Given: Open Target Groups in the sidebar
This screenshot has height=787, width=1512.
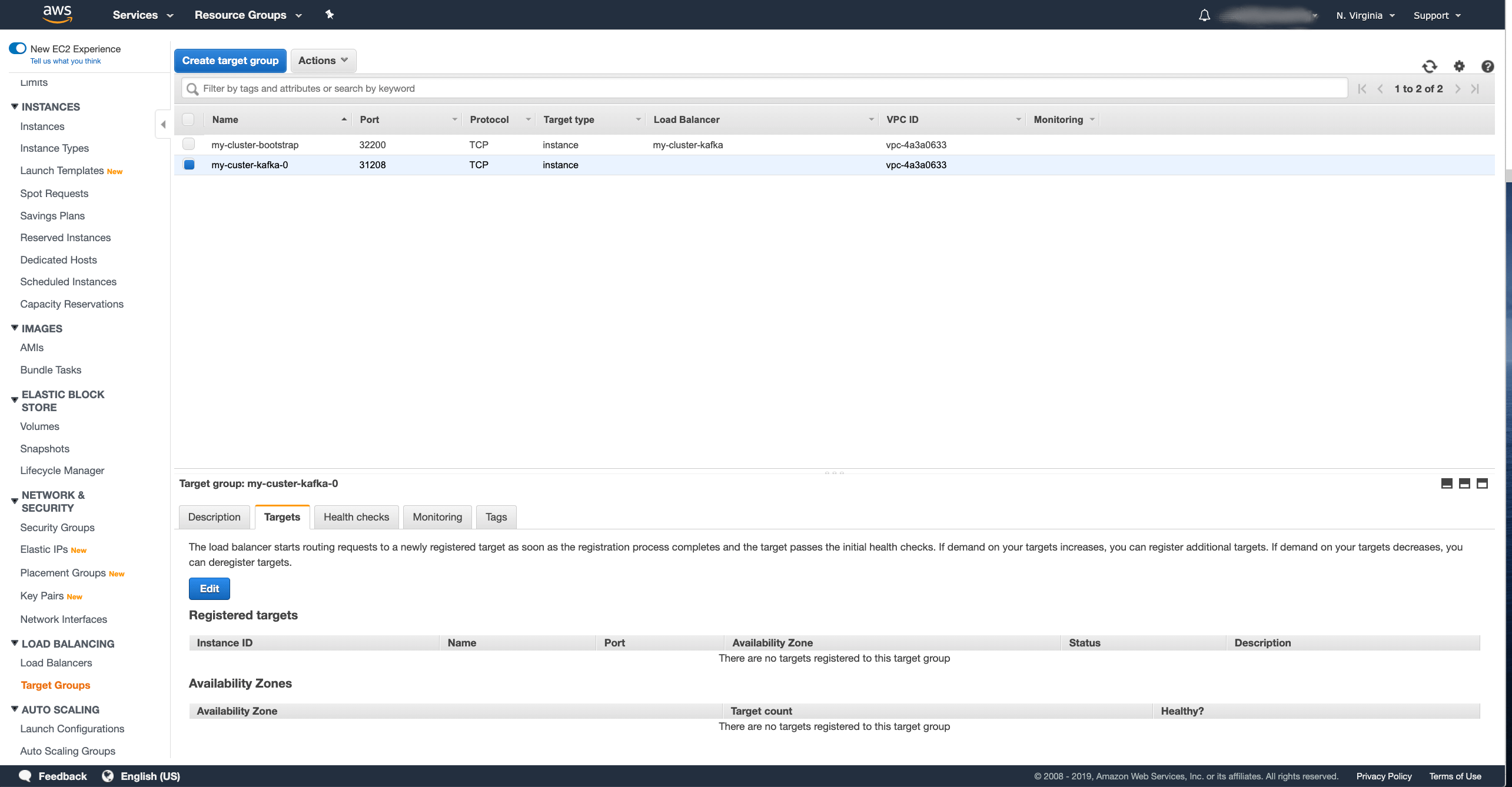Looking at the screenshot, I should pos(55,685).
